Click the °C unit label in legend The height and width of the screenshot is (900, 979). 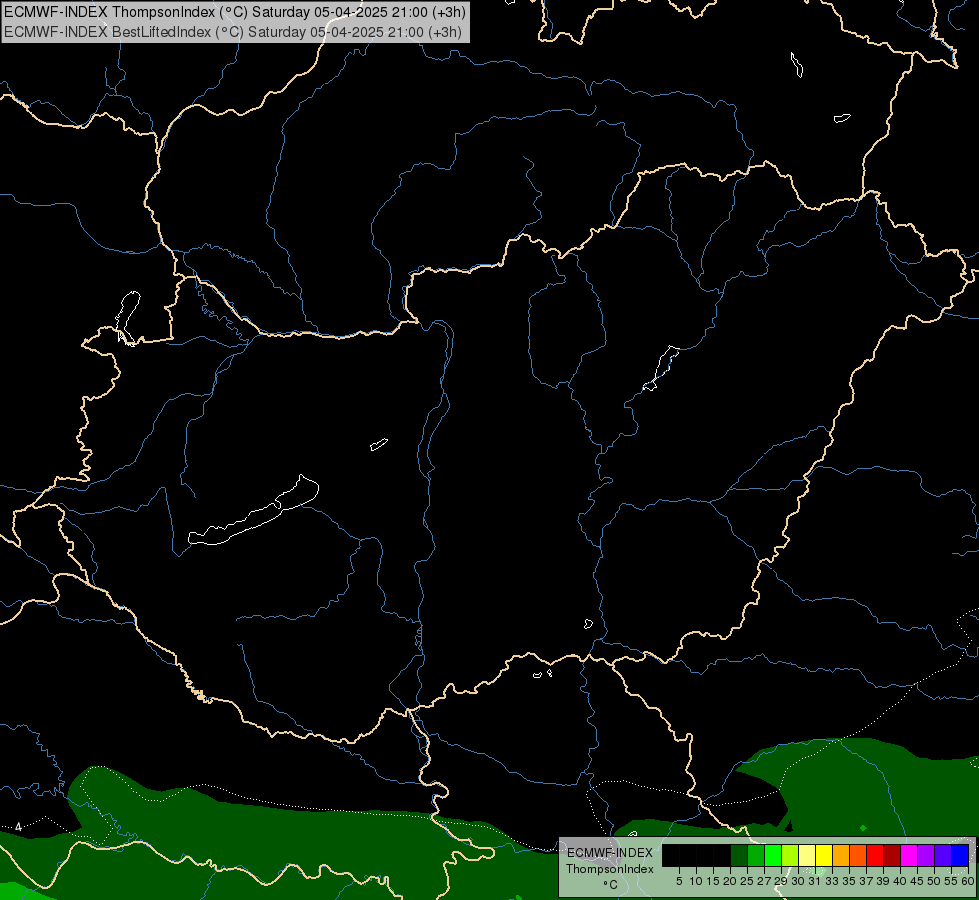tap(611, 885)
